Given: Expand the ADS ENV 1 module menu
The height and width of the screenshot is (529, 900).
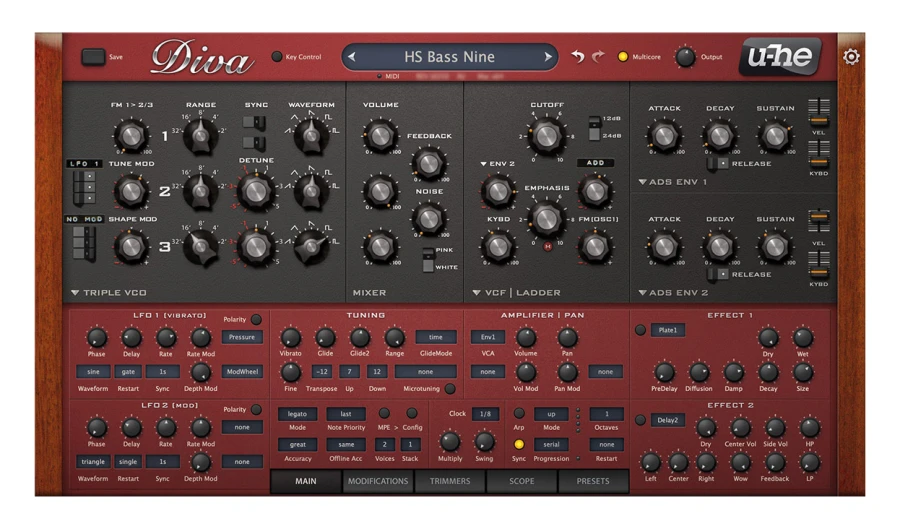Looking at the screenshot, I should [x=673, y=182].
